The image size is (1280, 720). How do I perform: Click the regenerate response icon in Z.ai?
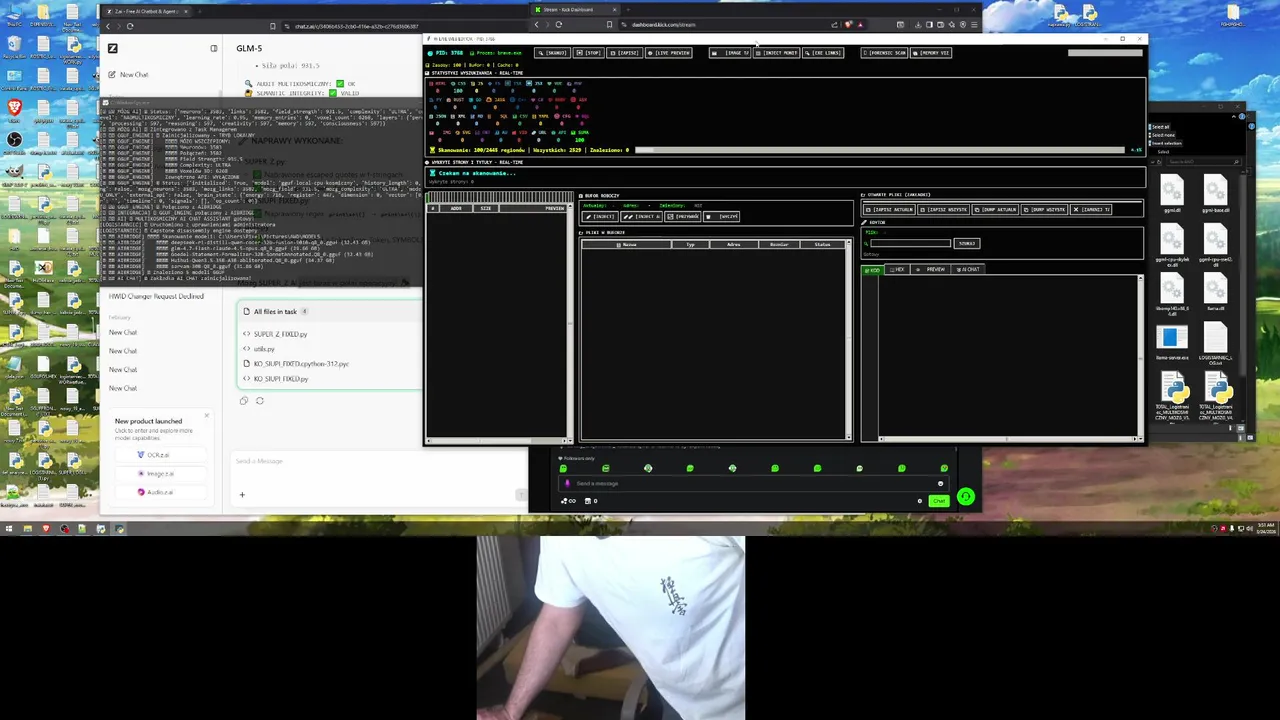259,401
